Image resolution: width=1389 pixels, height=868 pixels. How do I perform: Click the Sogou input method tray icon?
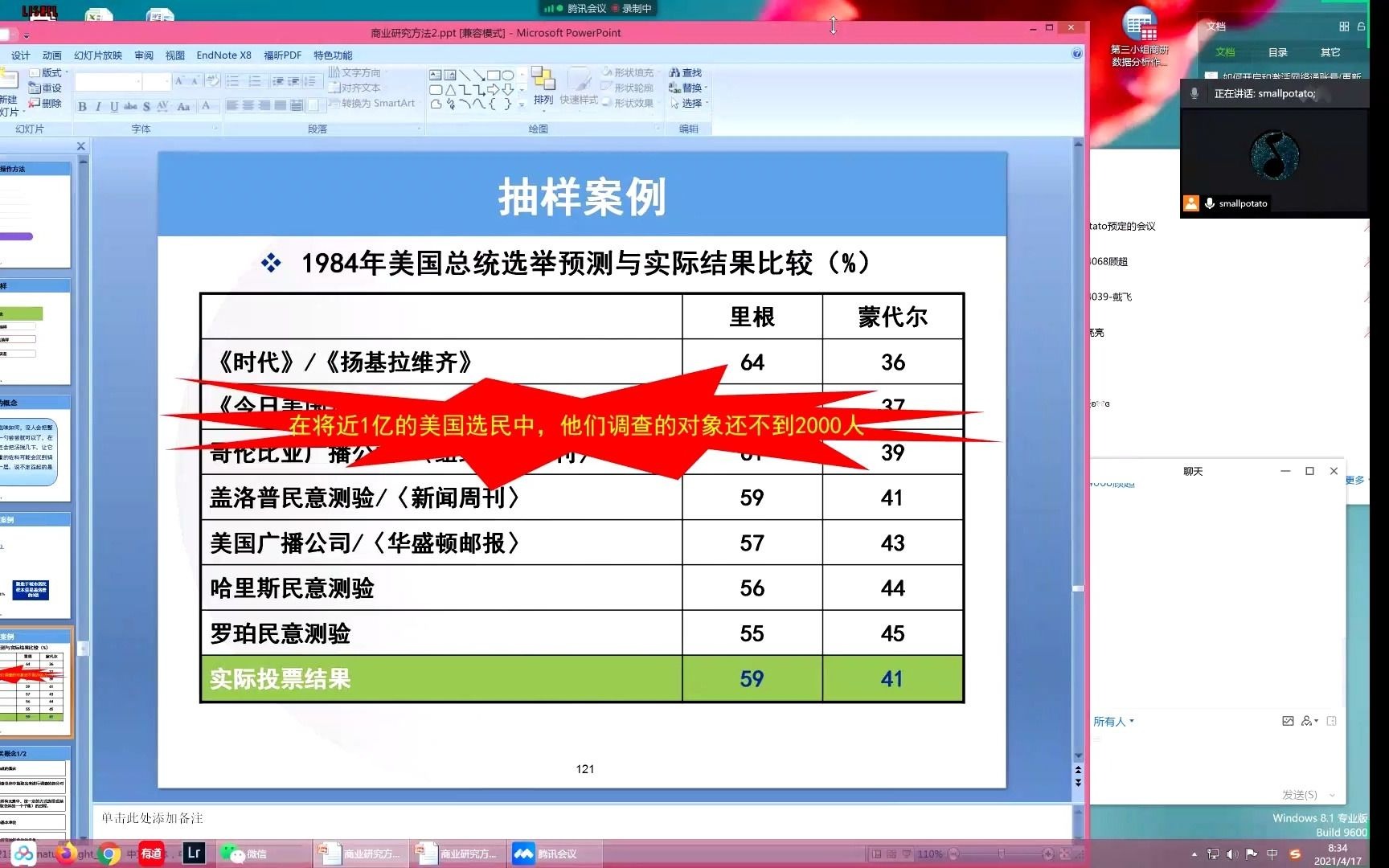point(1294,854)
